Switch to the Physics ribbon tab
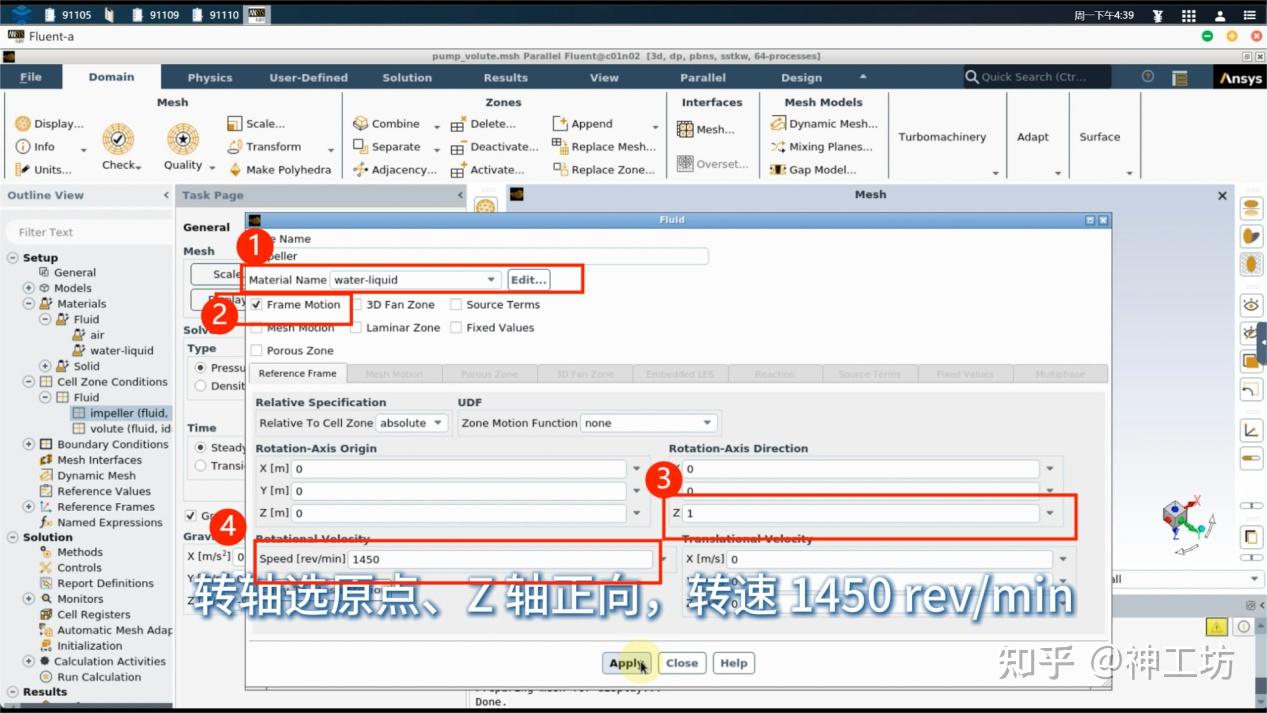1267x713 pixels. click(210, 77)
